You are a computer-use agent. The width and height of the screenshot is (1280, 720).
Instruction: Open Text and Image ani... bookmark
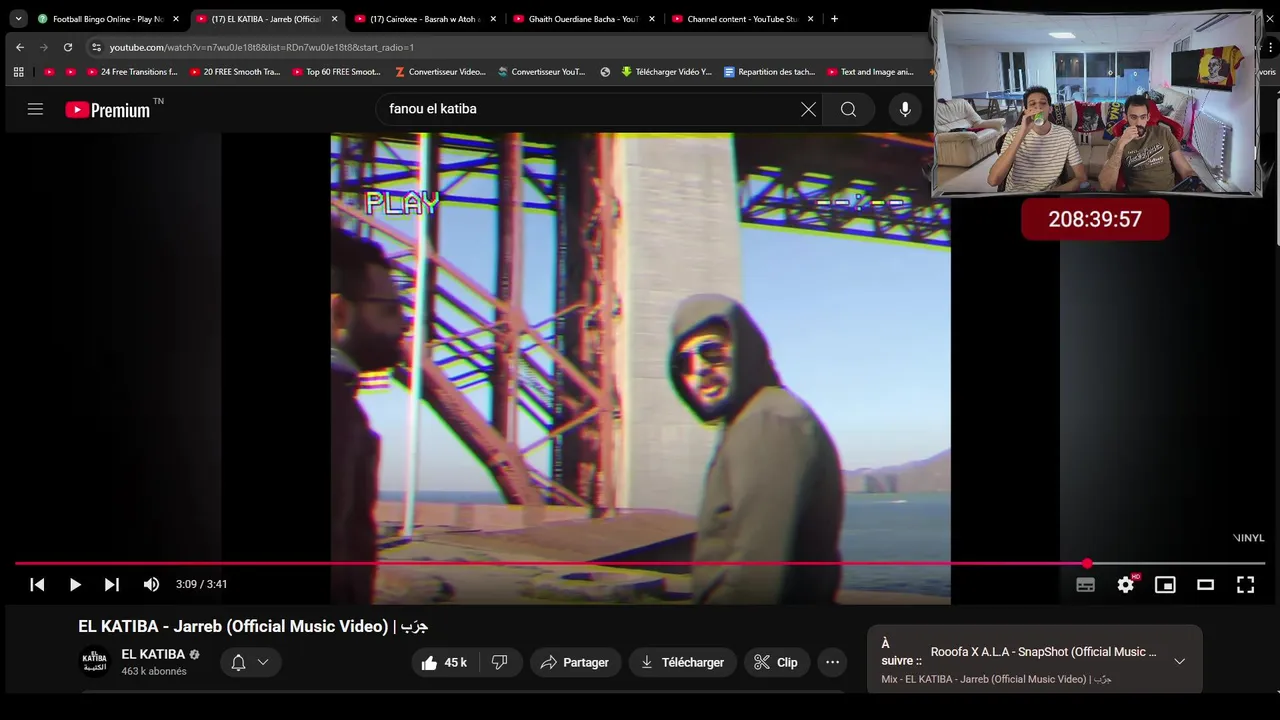coord(871,72)
